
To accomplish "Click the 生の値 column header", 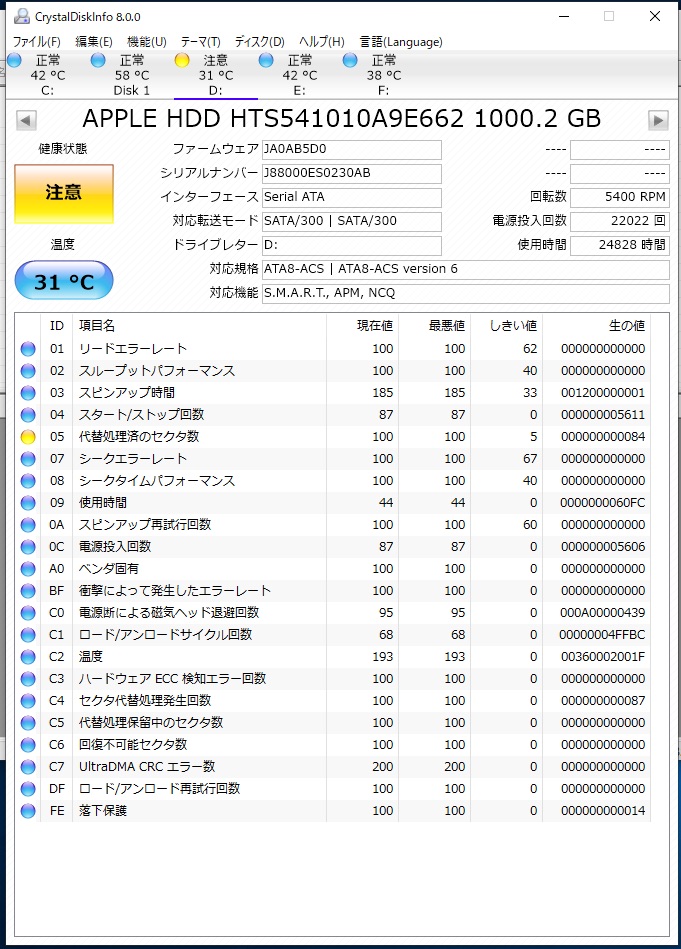I will click(627, 326).
